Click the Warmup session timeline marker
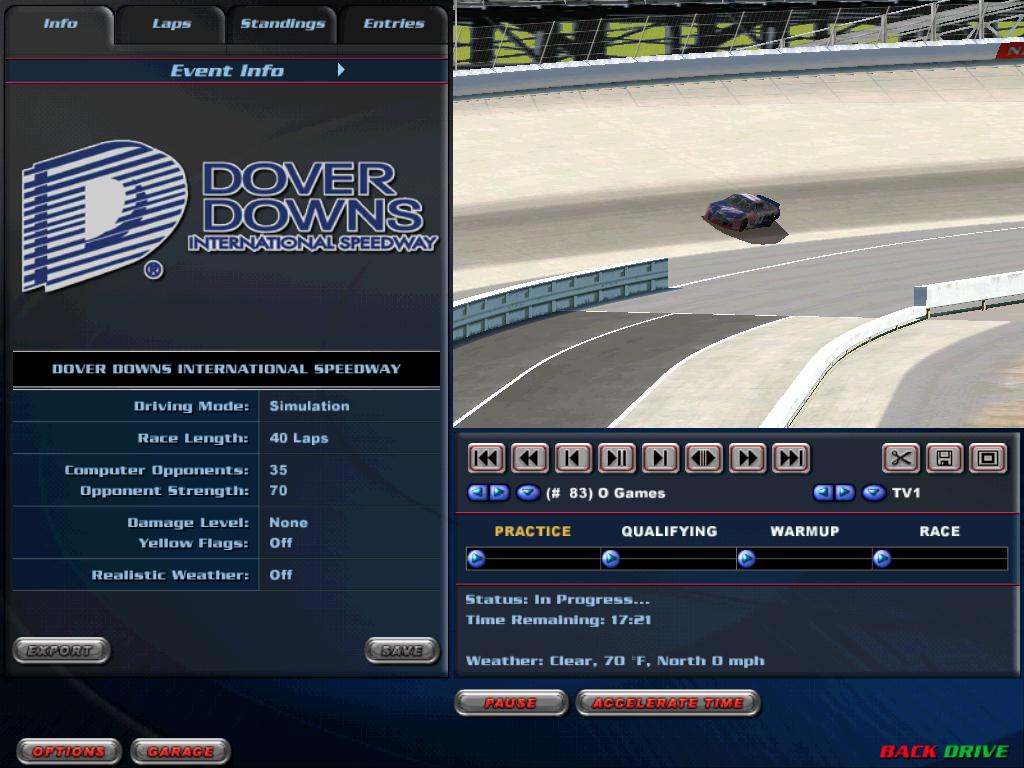Image resolution: width=1024 pixels, height=768 pixels. pos(746,559)
